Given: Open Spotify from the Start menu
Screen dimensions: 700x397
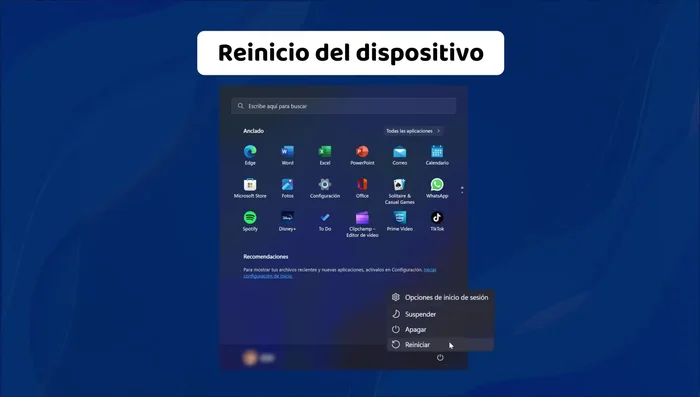Looking at the screenshot, I should pos(250,221).
